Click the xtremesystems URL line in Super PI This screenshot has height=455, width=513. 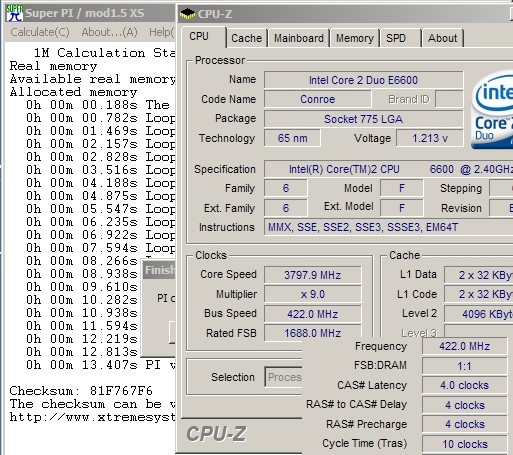92,417
